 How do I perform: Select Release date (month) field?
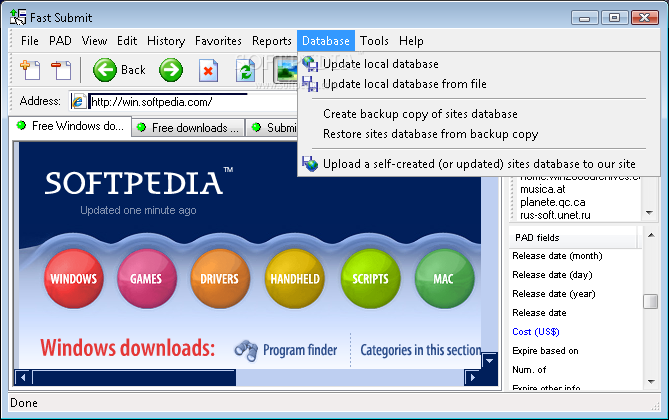pyautogui.click(x=557, y=256)
